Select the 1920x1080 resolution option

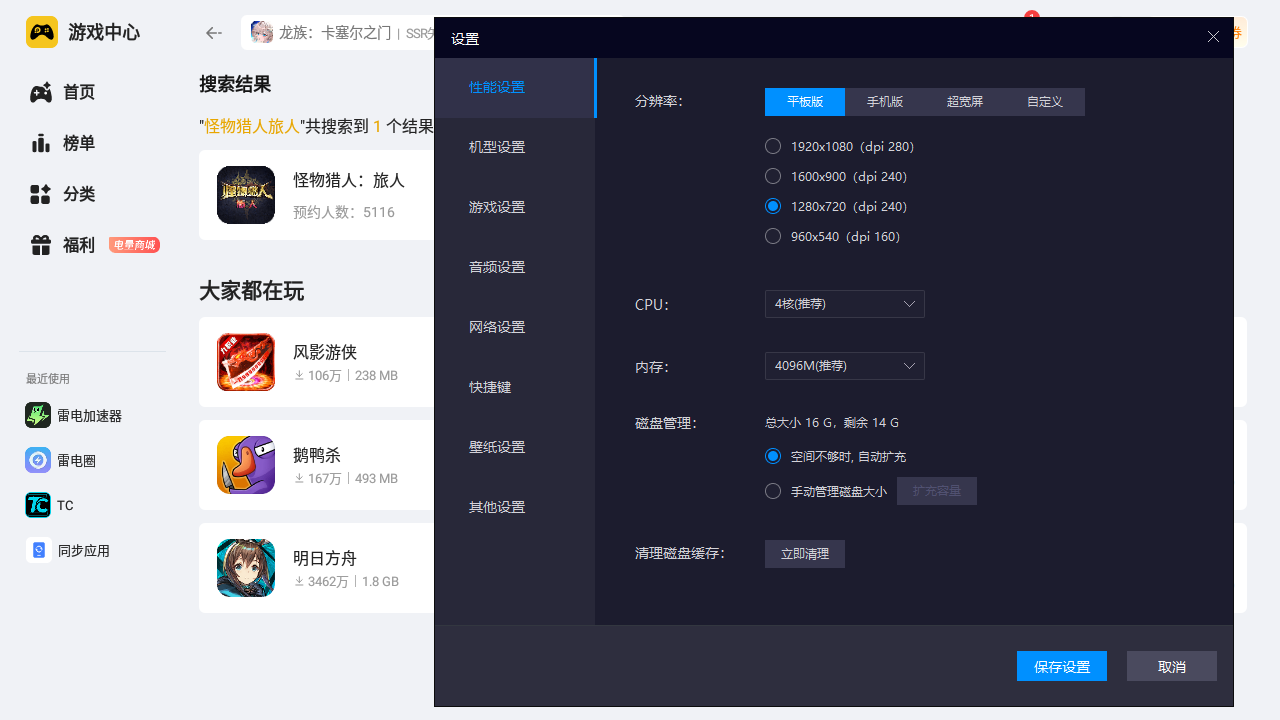click(x=773, y=147)
